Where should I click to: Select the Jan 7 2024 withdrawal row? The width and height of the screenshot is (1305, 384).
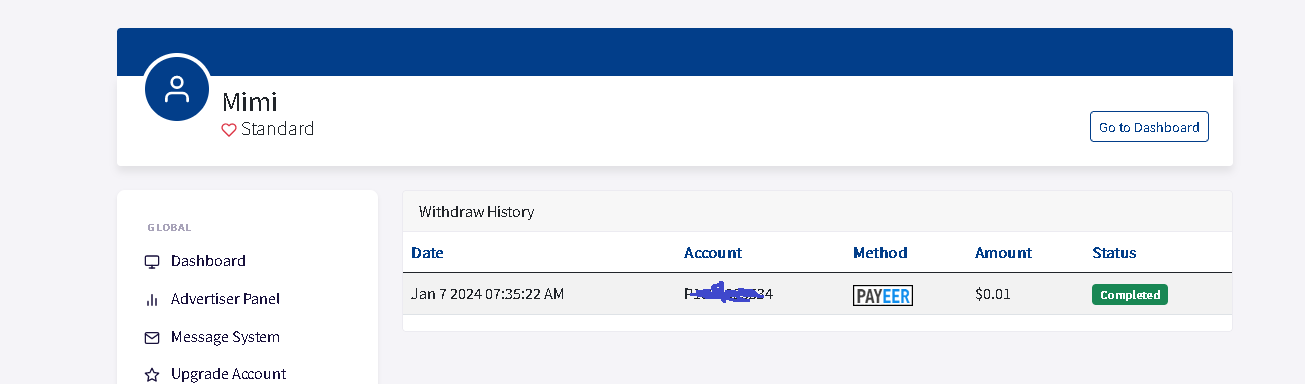[x=817, y=295]
